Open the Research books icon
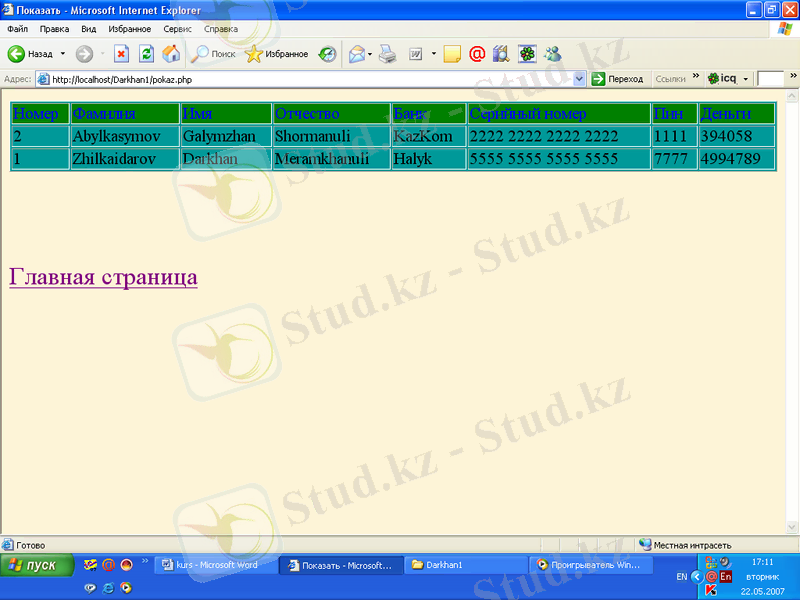 tap(502, 54)
